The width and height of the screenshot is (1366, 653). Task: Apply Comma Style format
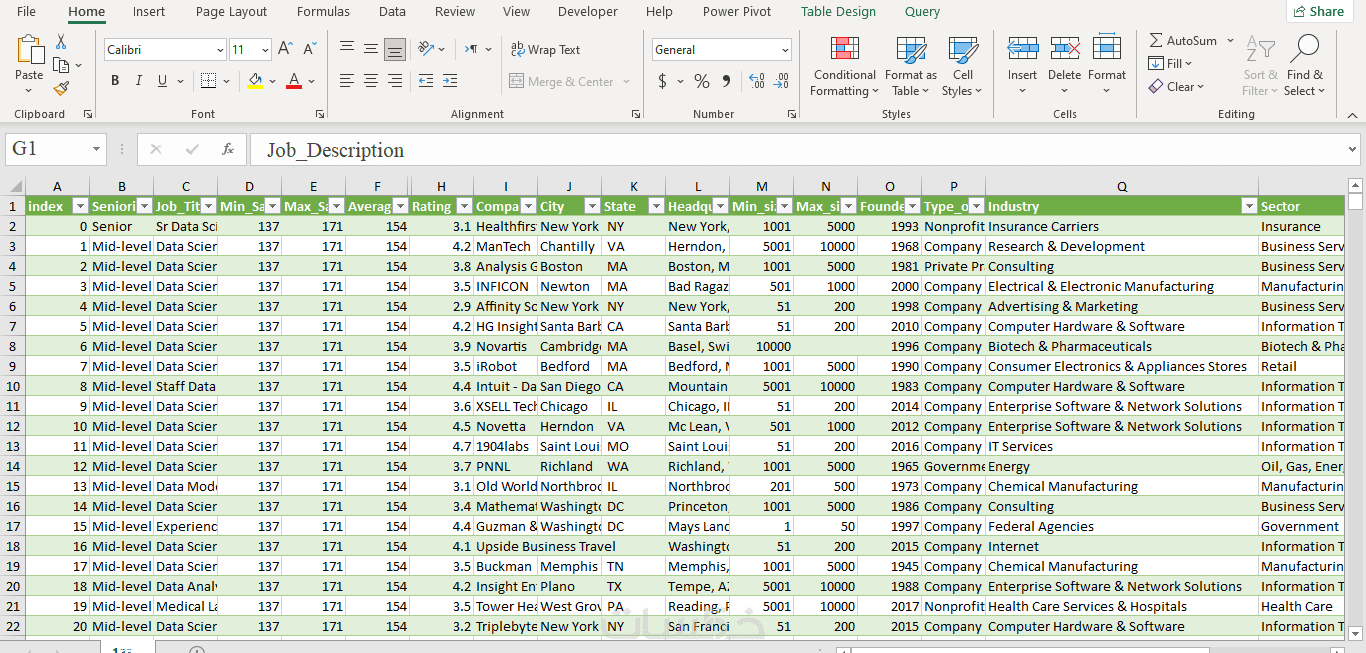tap(725, 81)
